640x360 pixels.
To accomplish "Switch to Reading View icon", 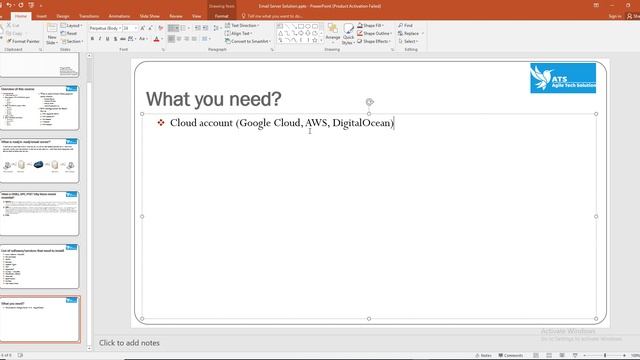I will tap(562, 356).
